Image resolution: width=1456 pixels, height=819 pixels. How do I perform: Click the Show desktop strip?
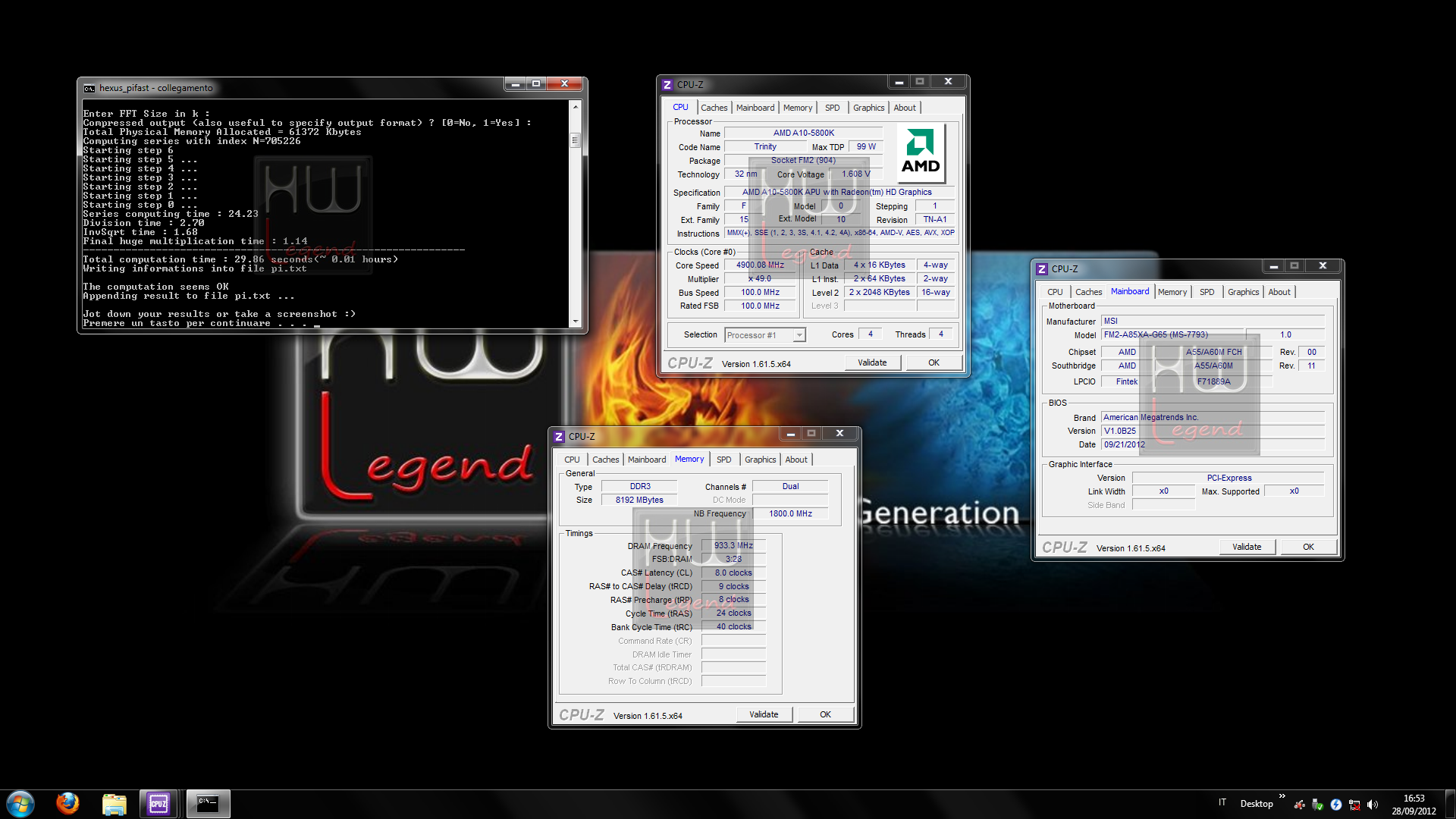1450,804
